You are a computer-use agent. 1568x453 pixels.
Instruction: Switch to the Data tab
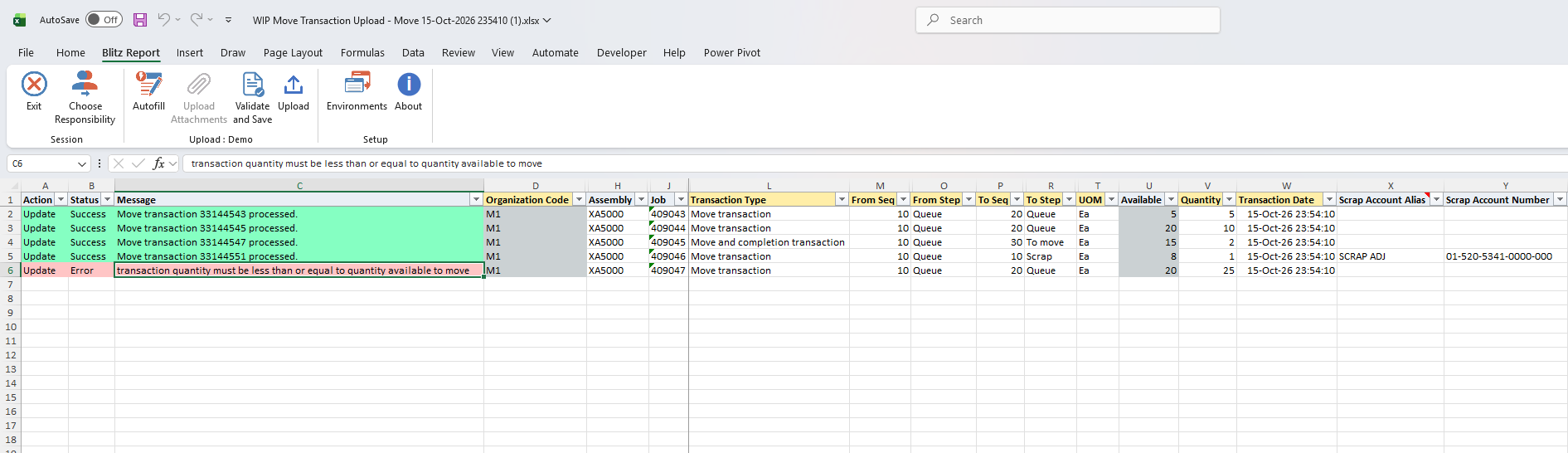tap(413, 52)
